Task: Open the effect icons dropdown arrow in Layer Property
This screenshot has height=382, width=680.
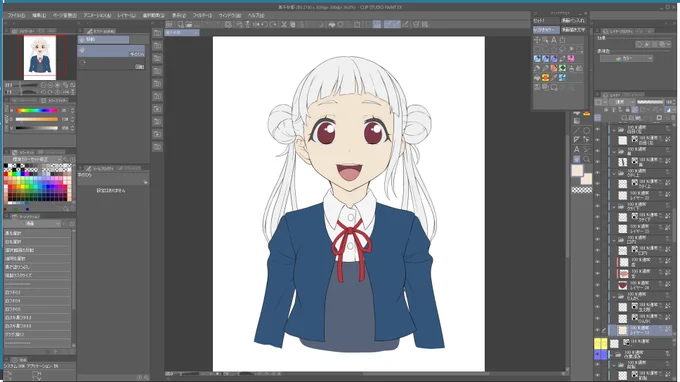Action: click(669, 44)
